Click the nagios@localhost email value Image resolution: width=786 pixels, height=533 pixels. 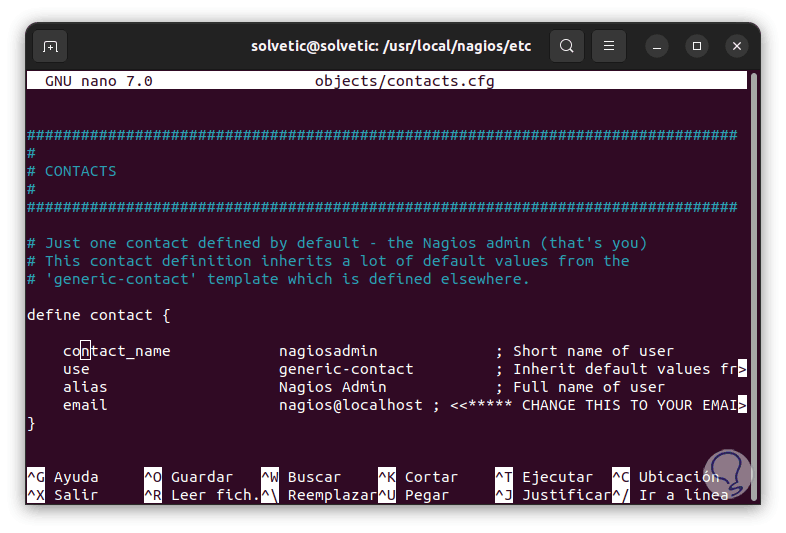[351, 405]
